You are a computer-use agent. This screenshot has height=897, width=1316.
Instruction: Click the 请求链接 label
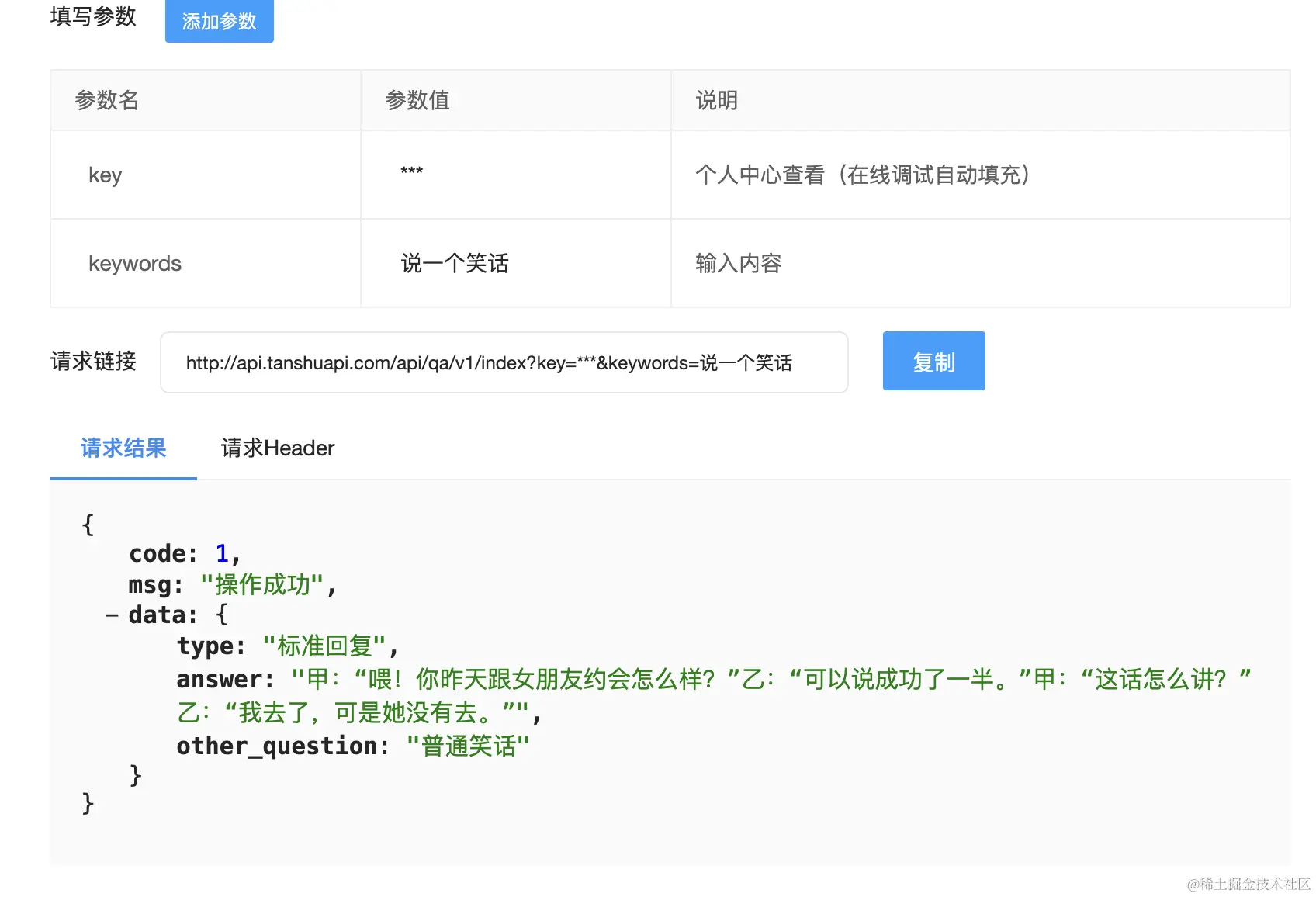93,362
